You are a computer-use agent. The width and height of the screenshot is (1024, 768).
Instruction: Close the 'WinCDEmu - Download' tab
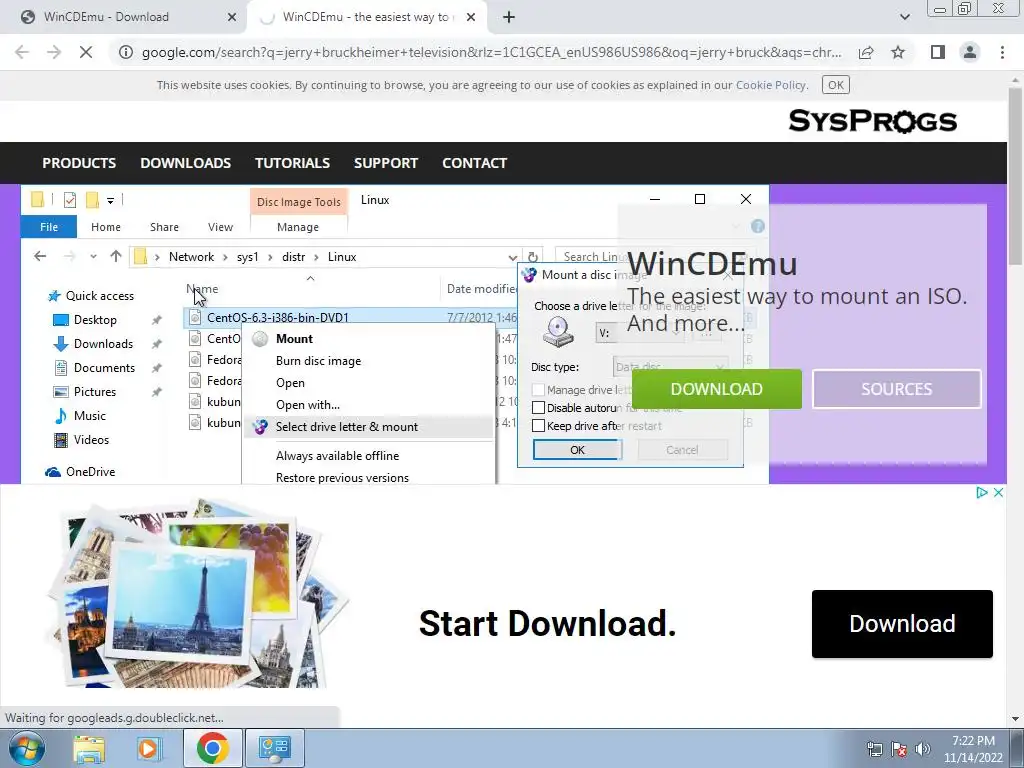pyautogui.click(x=232, y=17)
